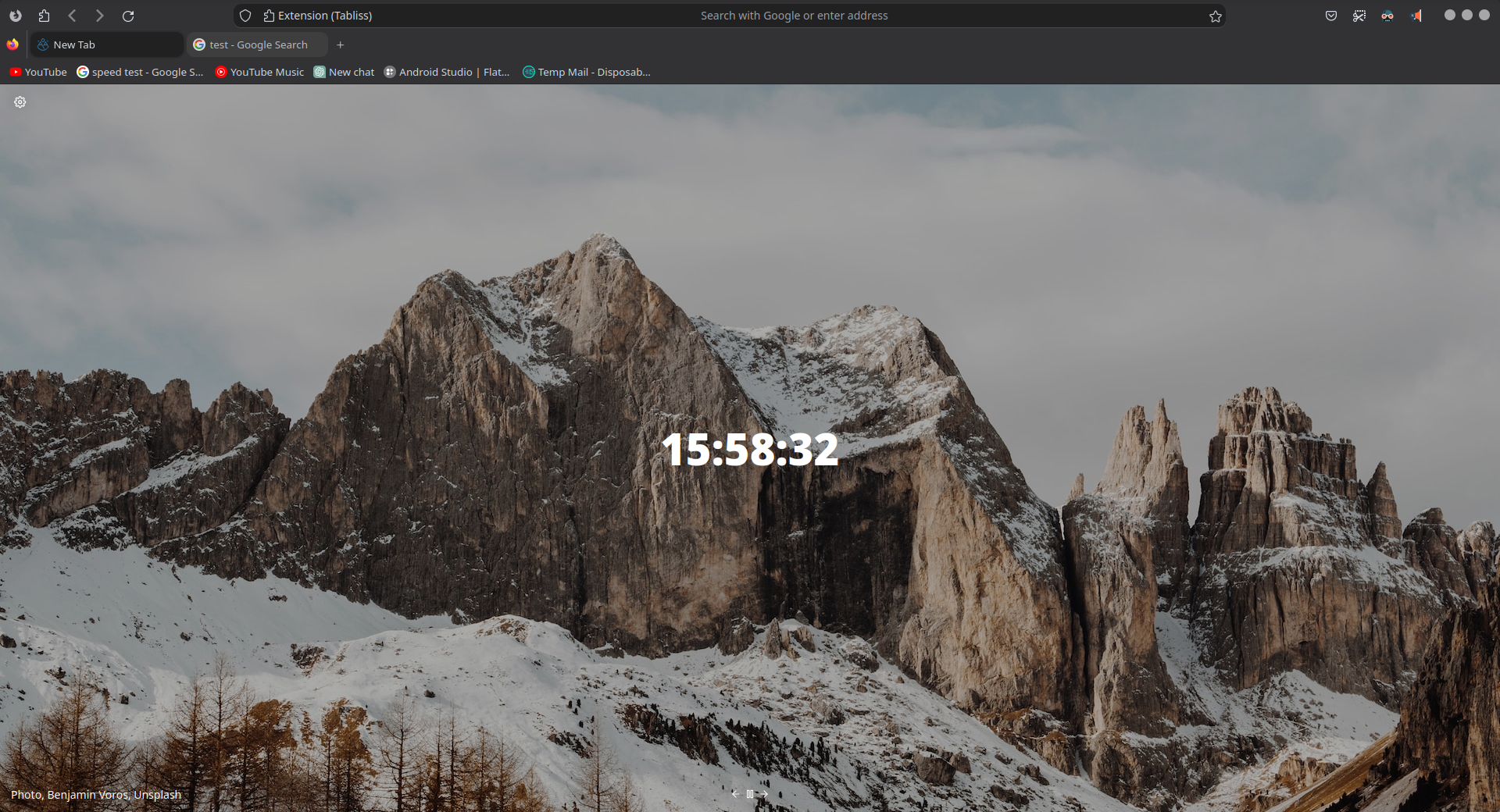Open Temp Mail bookmark
This screenshot has height=812, width=1500.
(586, 72)
